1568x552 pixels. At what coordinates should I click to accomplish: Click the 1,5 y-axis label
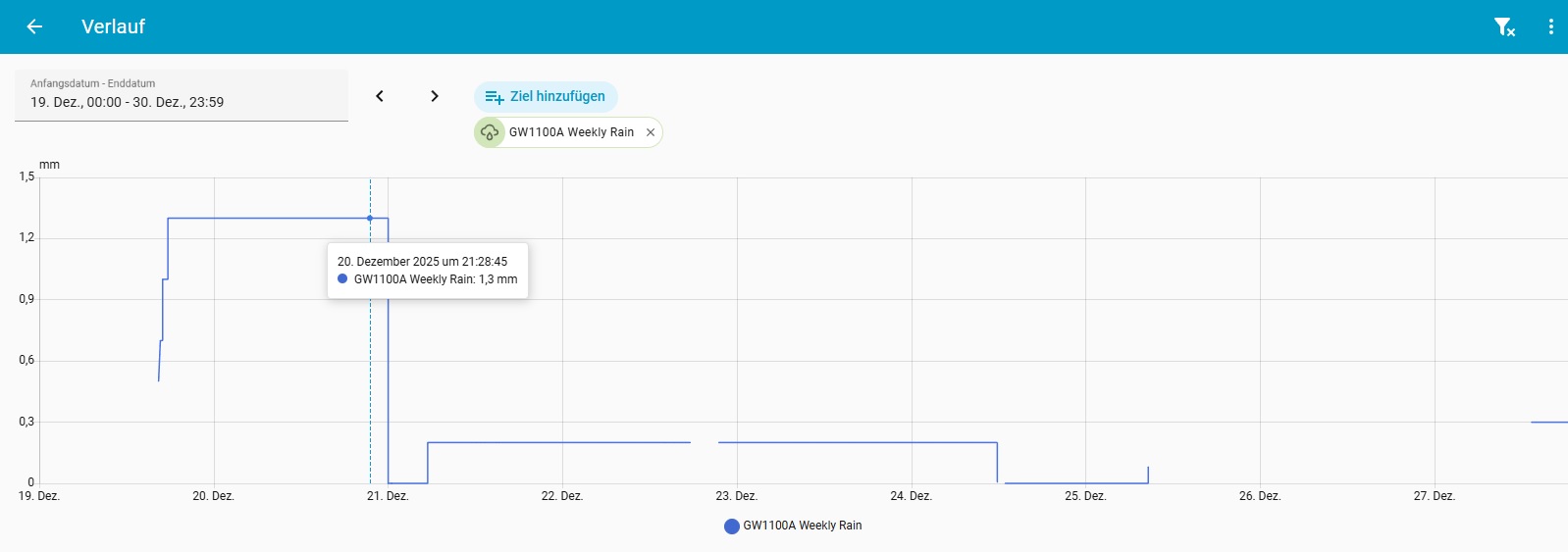pos(26,176)
